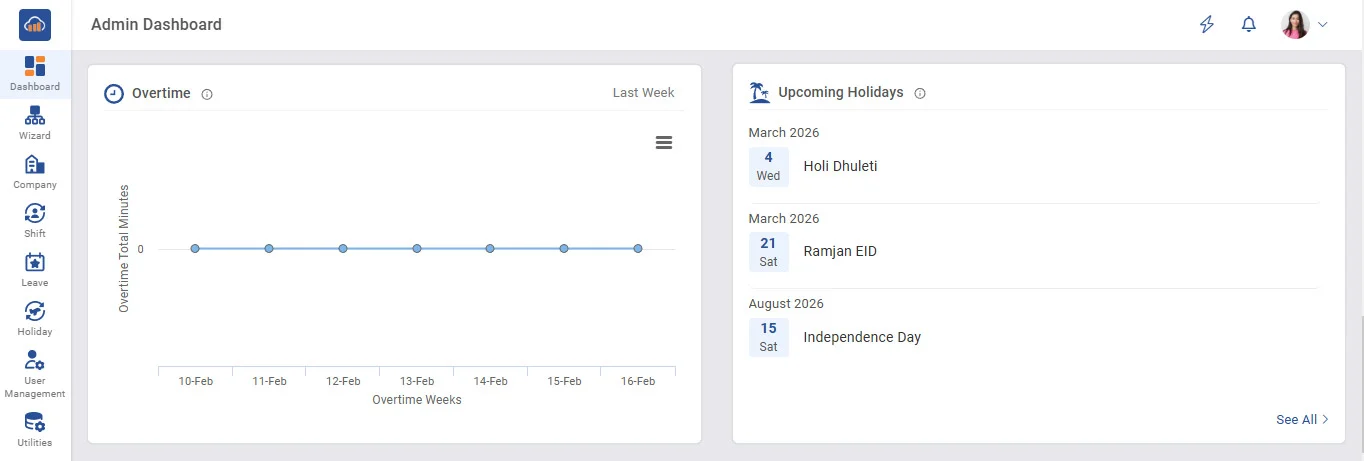Click the user profile avatar
This screenshot has width=1364, height=461.
(x=1295, y=25)
